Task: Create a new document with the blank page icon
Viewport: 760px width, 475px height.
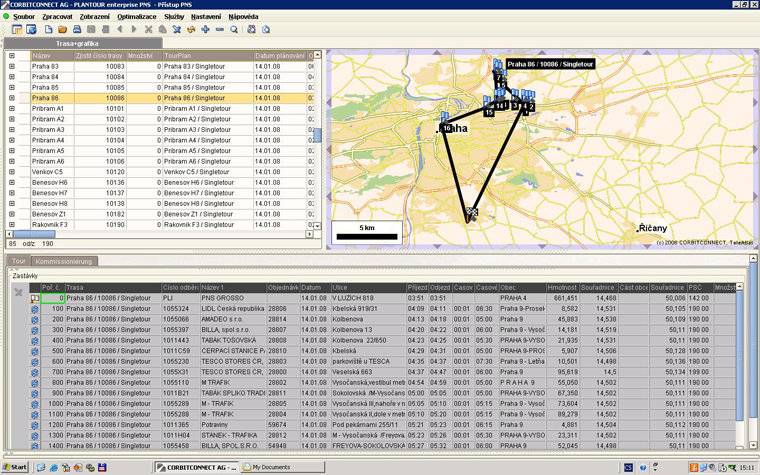Action: 48,30
